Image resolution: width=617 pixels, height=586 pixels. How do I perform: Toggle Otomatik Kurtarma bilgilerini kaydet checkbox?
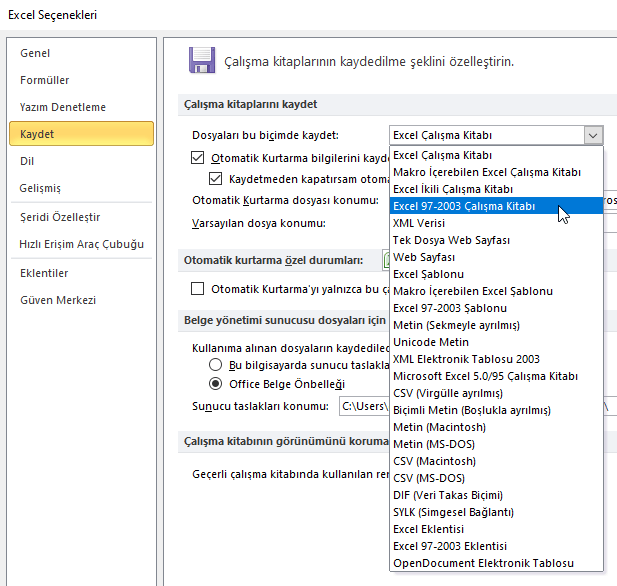tap(198, 158)
